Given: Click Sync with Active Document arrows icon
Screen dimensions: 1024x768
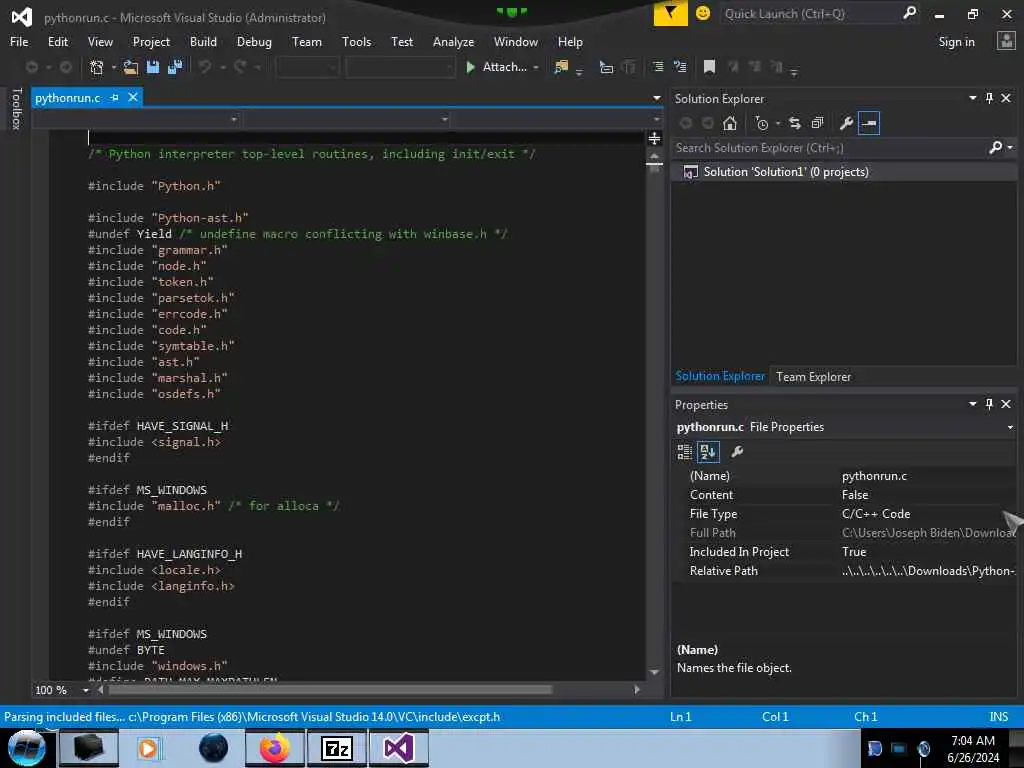Looking at the screenshot, I should pyautogui.click(x=794, y=123).
